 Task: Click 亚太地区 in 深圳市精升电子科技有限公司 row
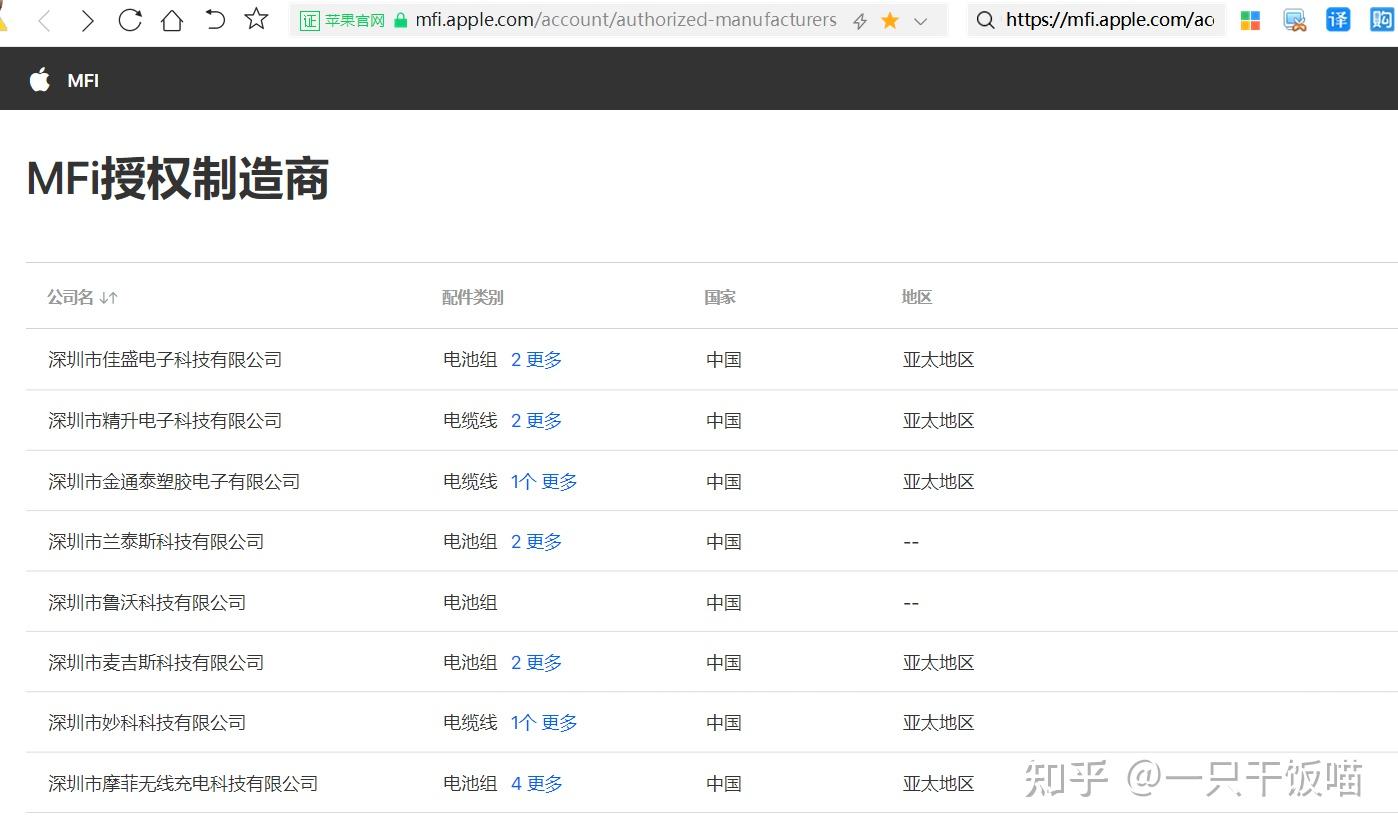tap(938, 421)
